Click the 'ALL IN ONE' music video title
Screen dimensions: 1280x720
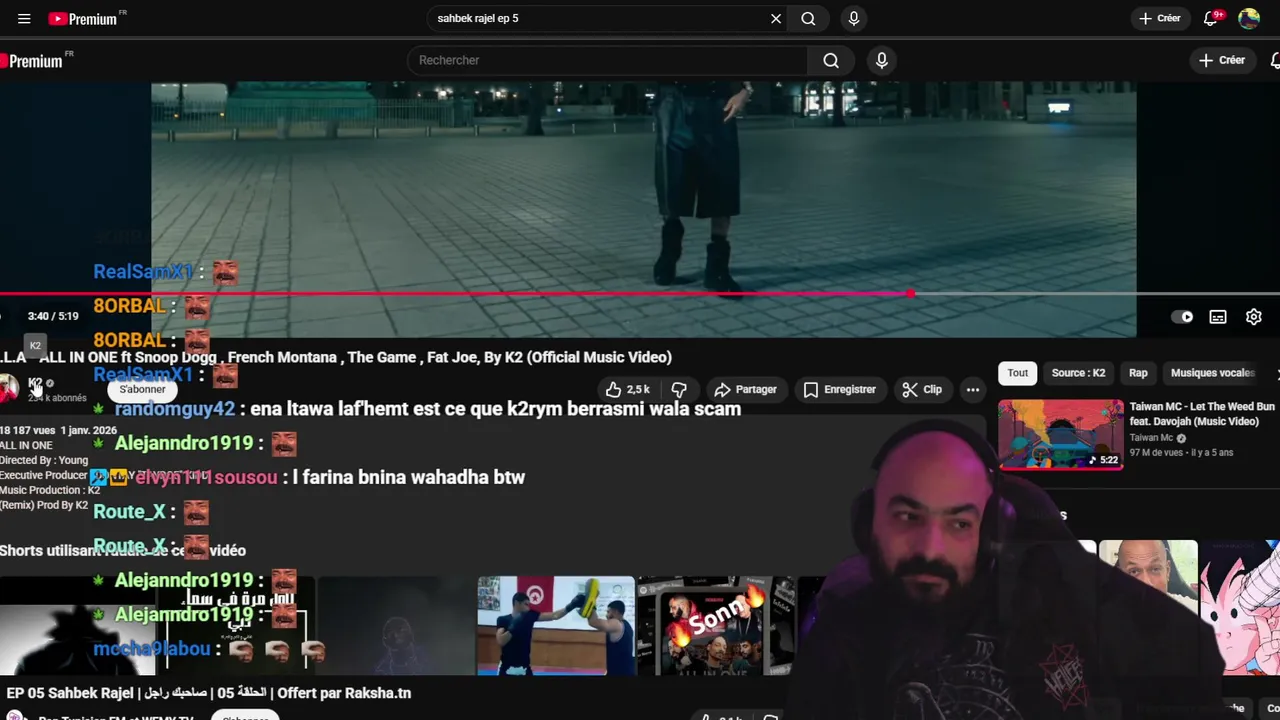click(336, 357)
